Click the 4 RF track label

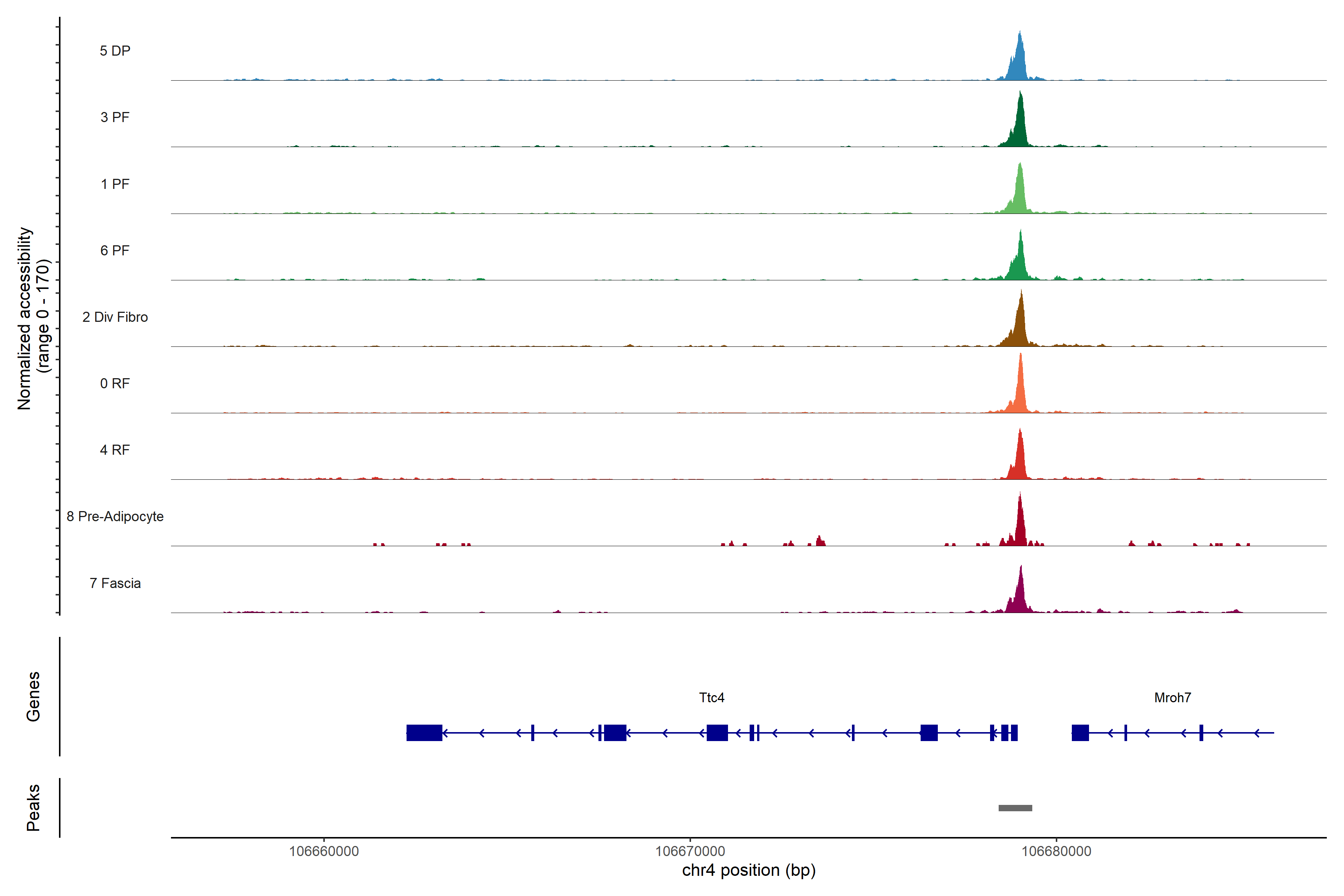coord(115,450)
